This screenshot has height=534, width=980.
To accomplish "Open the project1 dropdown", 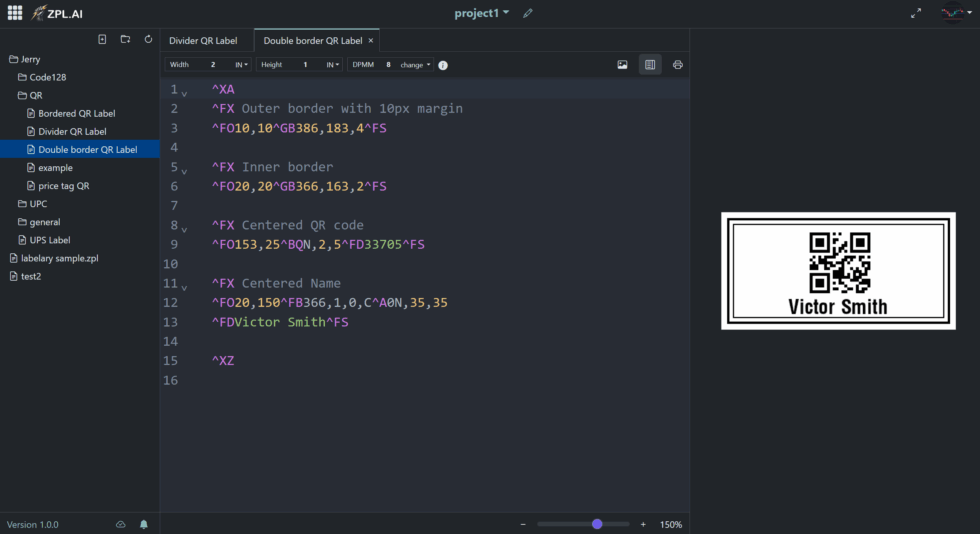I will 482,13.
